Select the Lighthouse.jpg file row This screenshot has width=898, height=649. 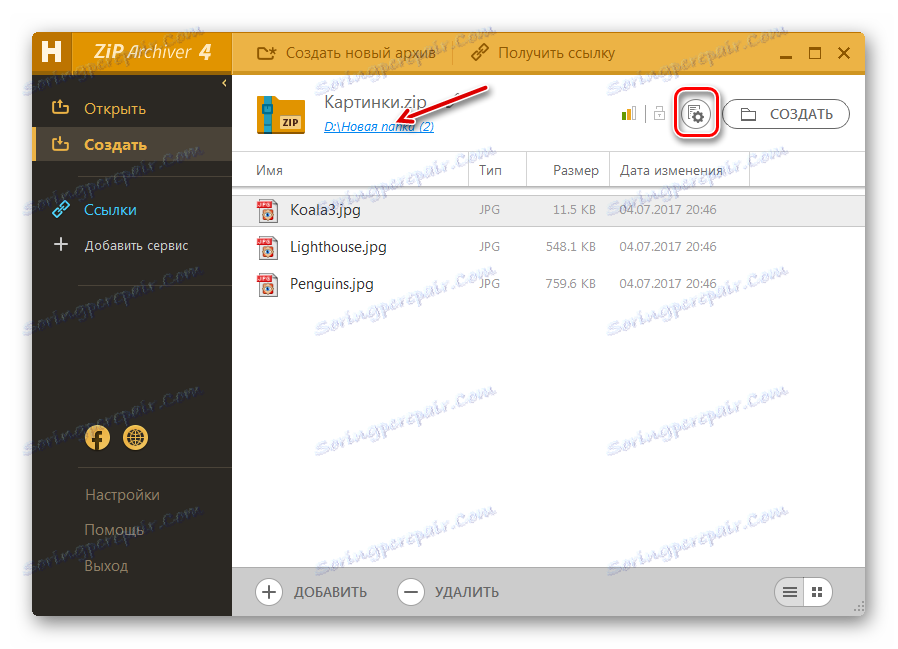549,247
